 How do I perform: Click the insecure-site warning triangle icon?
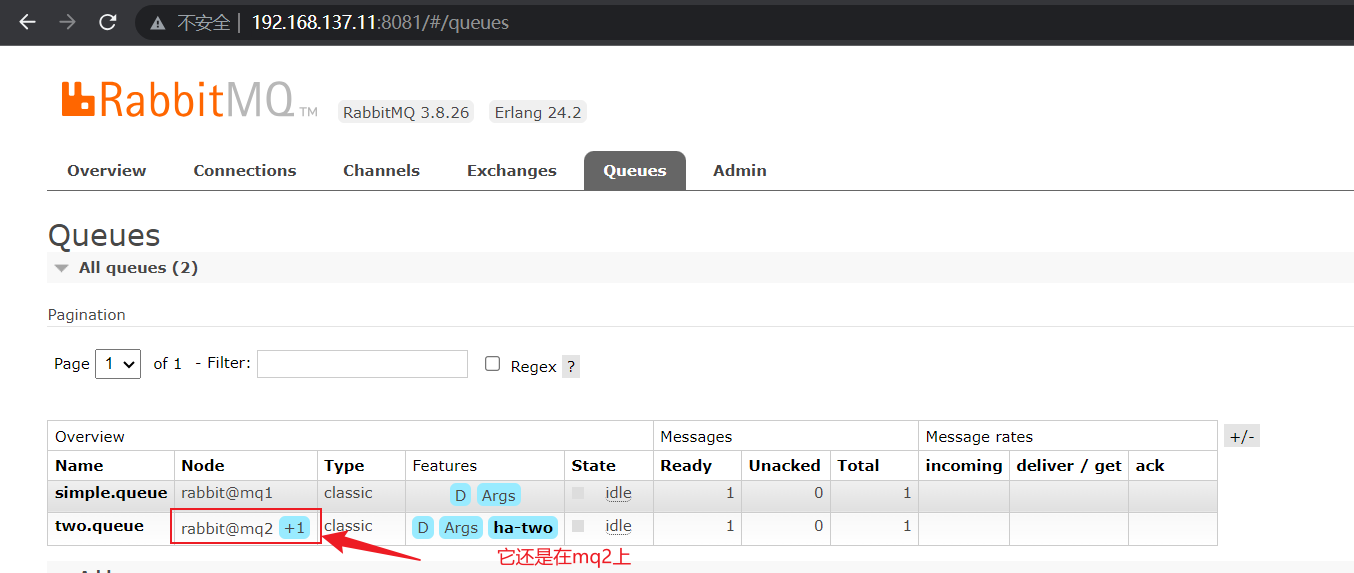tap(157, 23)
